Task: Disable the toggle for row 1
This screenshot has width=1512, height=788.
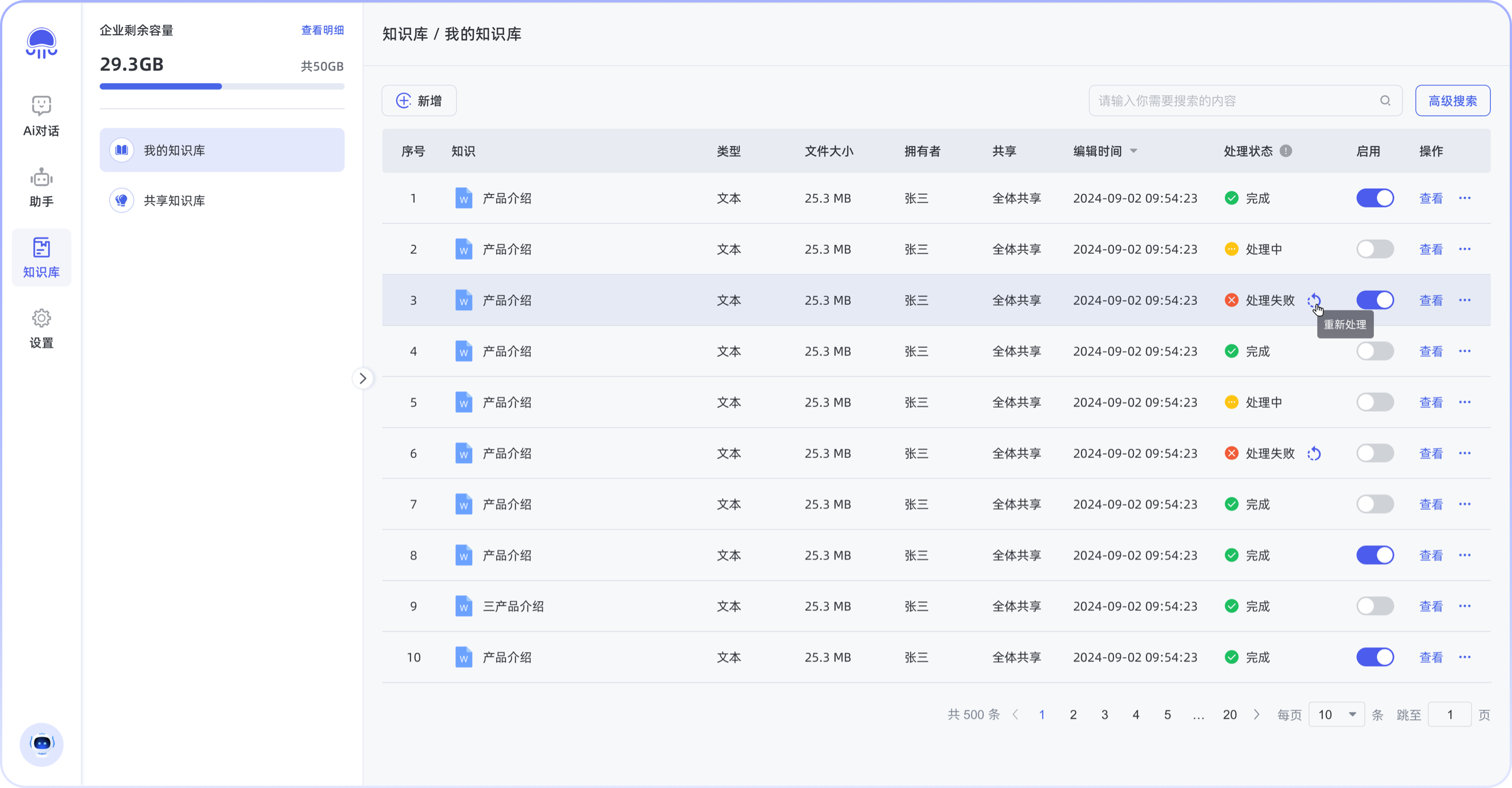Action: (x=1374, y=198)
